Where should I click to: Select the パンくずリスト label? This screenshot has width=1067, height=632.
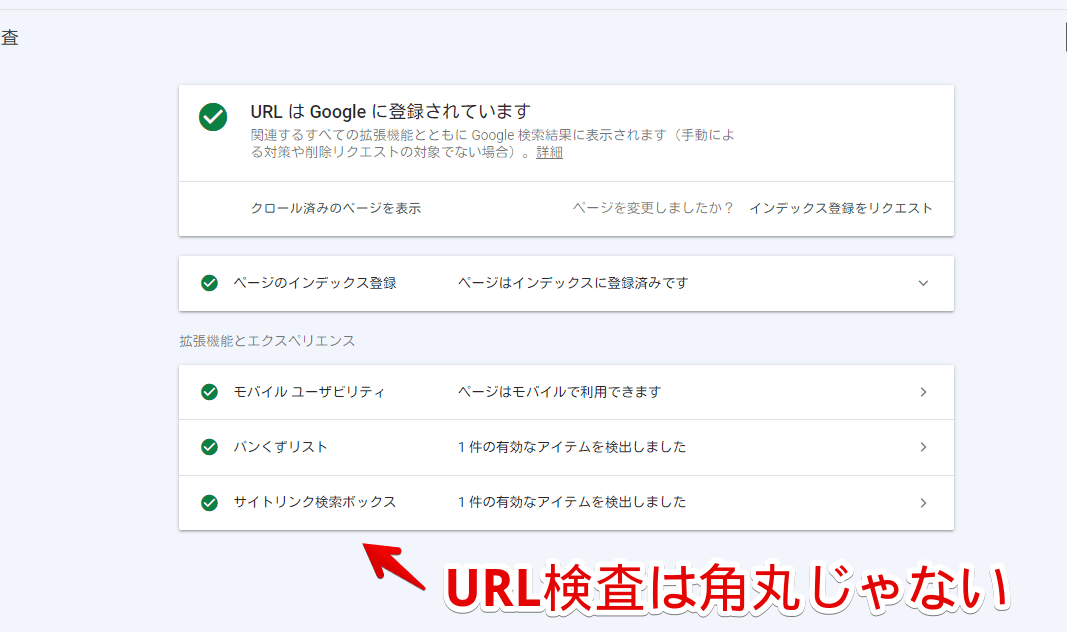click(280, 447)
